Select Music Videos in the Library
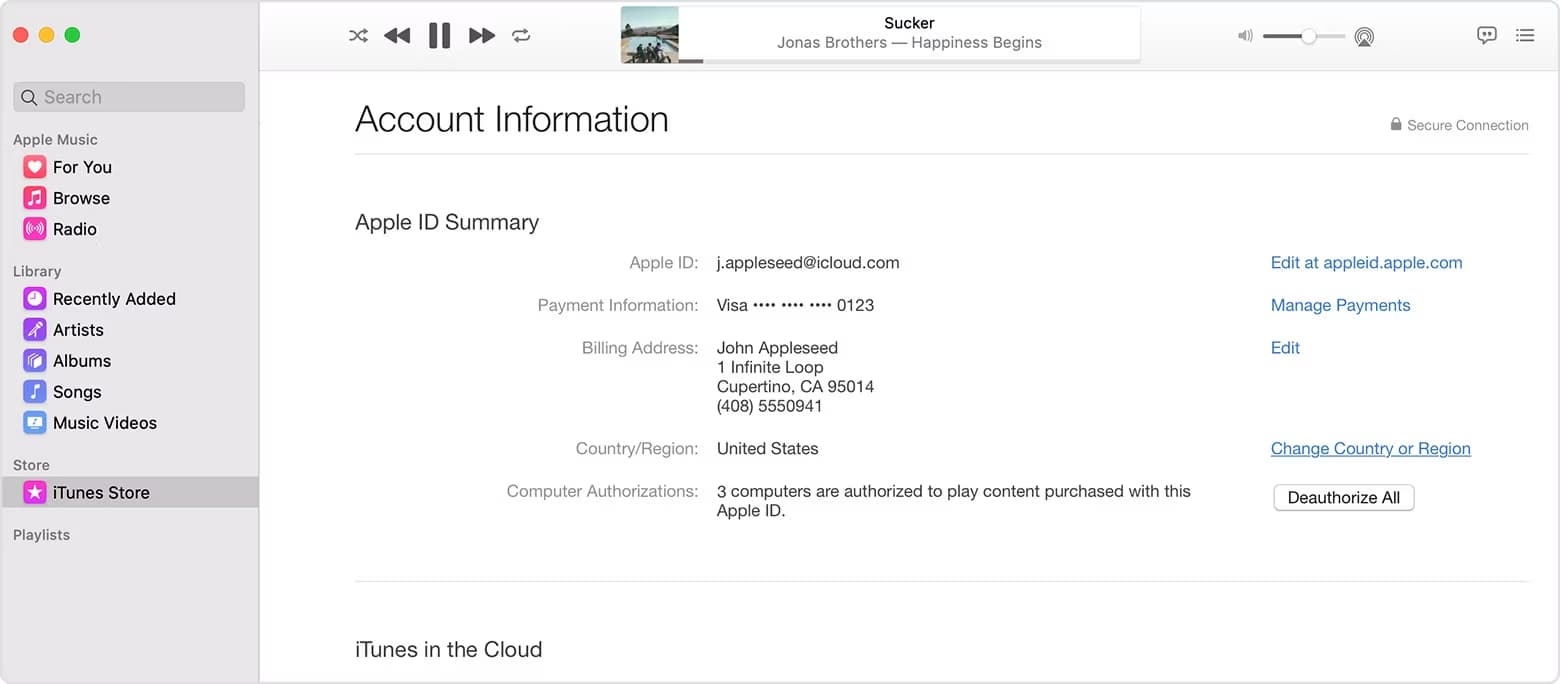The height and width of the screenshot is (684, 1560). [x=104, y=423]
